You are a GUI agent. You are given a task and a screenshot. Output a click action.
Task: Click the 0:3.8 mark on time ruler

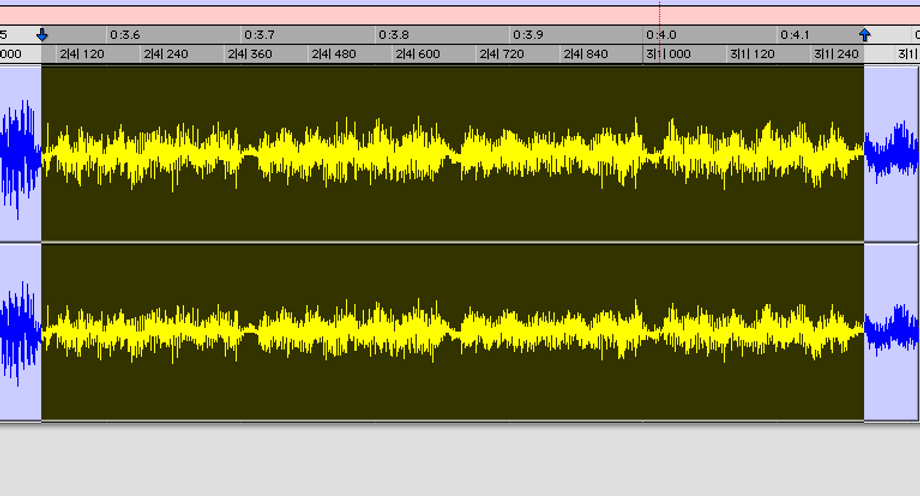pyautogui.click(x=394, y=35)
